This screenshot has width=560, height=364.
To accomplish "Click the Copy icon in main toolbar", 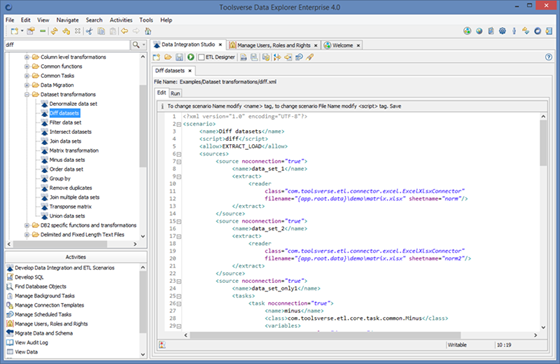I will click(101, 31).
